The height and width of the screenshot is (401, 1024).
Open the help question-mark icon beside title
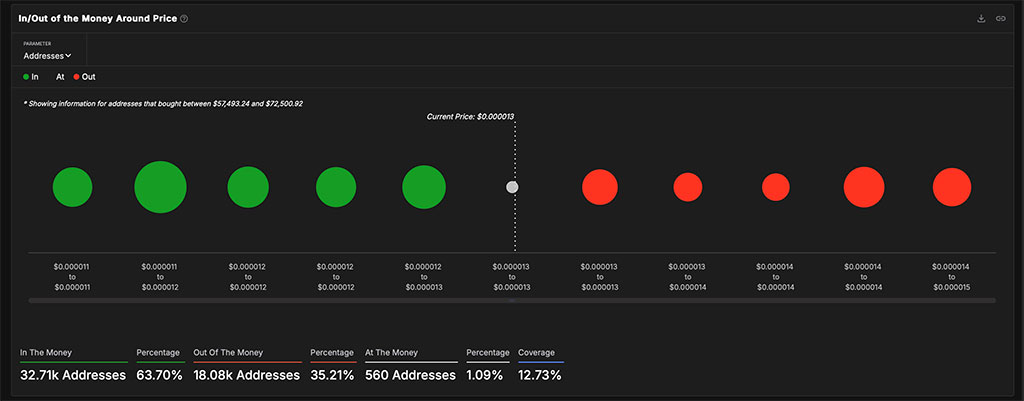tap(184, 19)
